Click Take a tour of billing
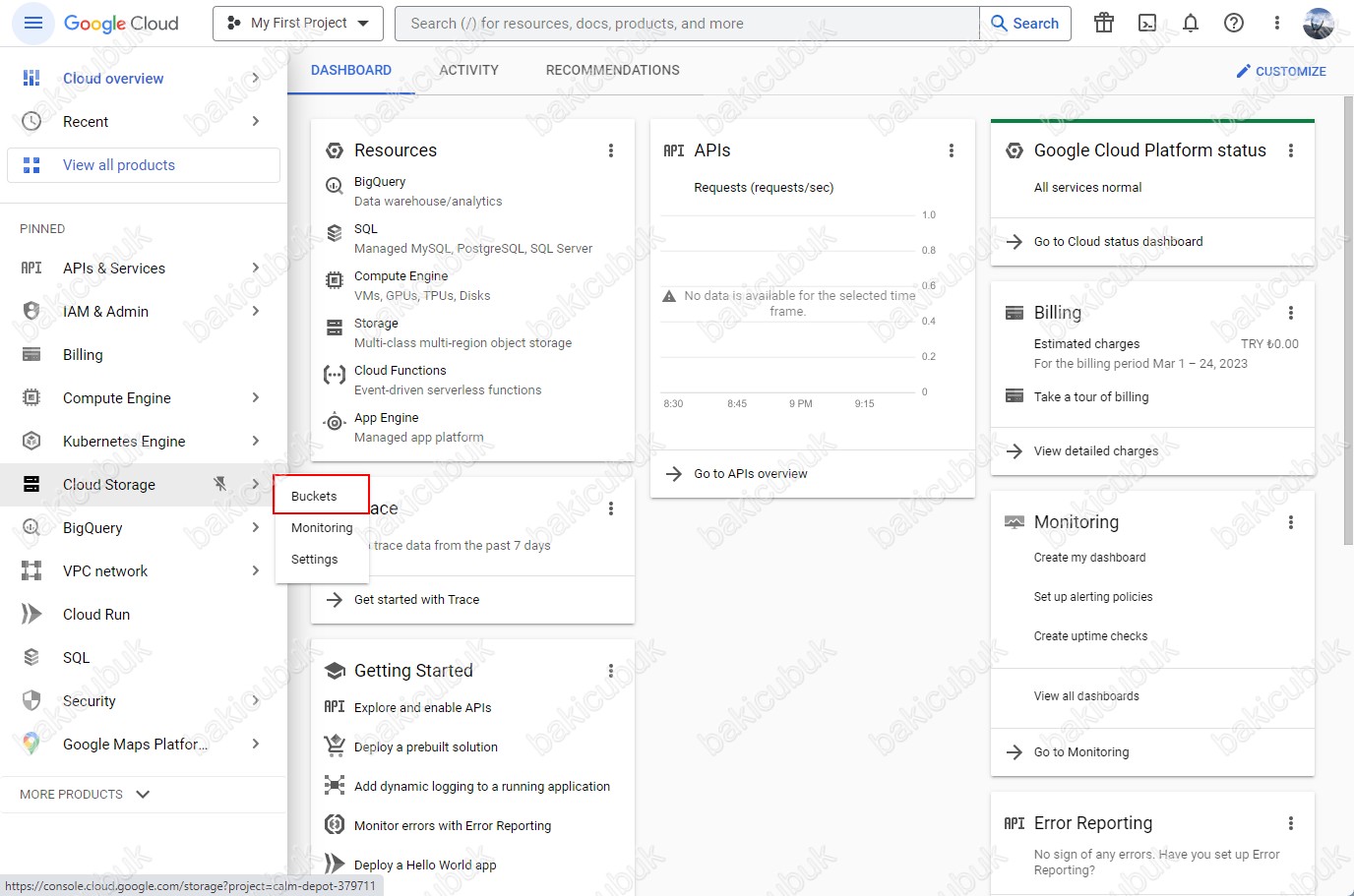This screenshot has width=1354, height=896. (x=1091, y=397)
